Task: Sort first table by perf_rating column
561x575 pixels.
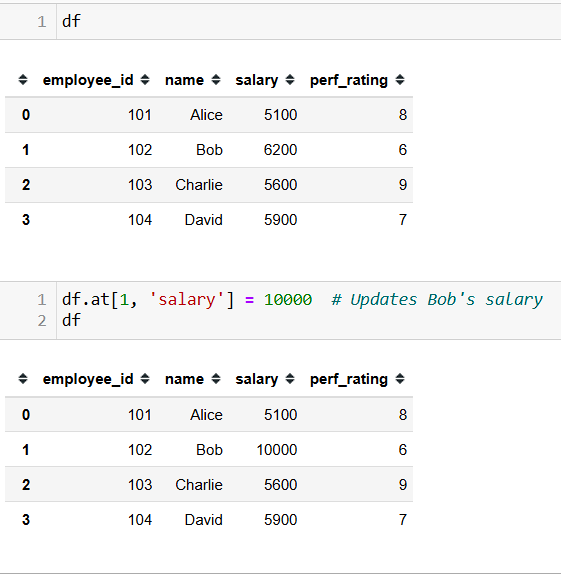Action: [400, 80]
